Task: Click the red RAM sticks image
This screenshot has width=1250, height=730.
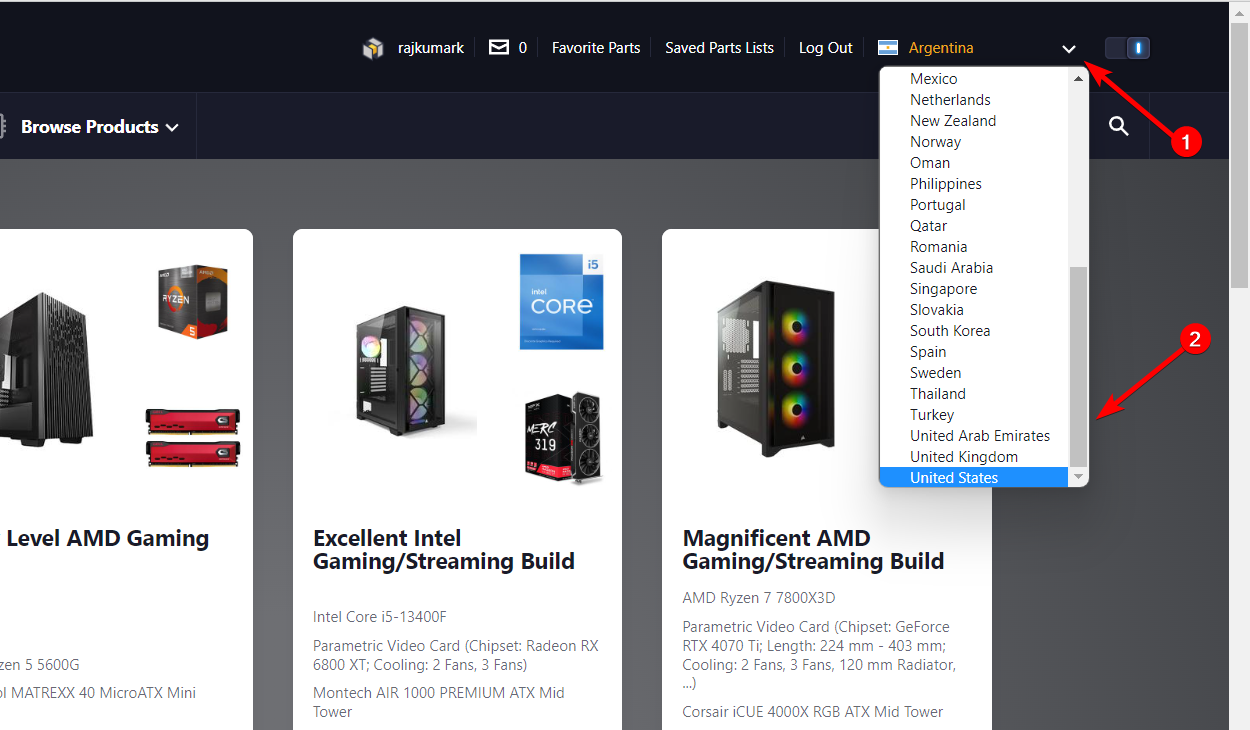Action: pos(193,437)
